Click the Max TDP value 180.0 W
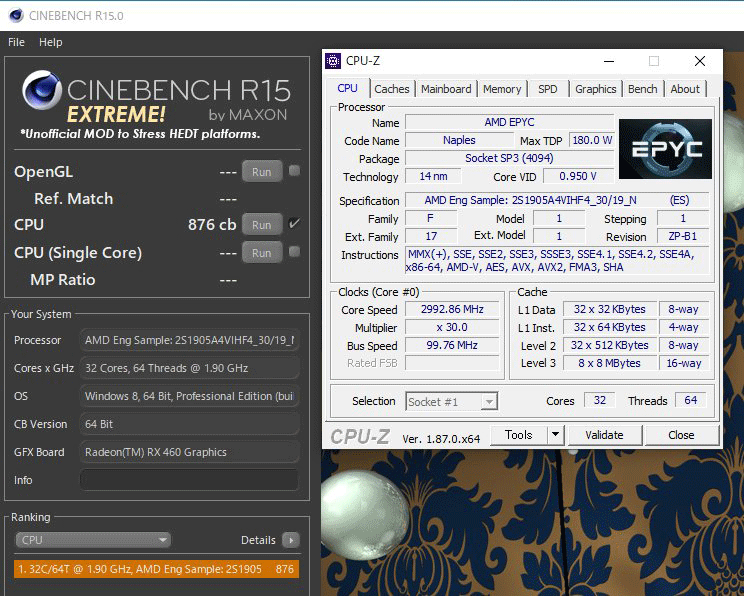 click(x=592, y=140)
